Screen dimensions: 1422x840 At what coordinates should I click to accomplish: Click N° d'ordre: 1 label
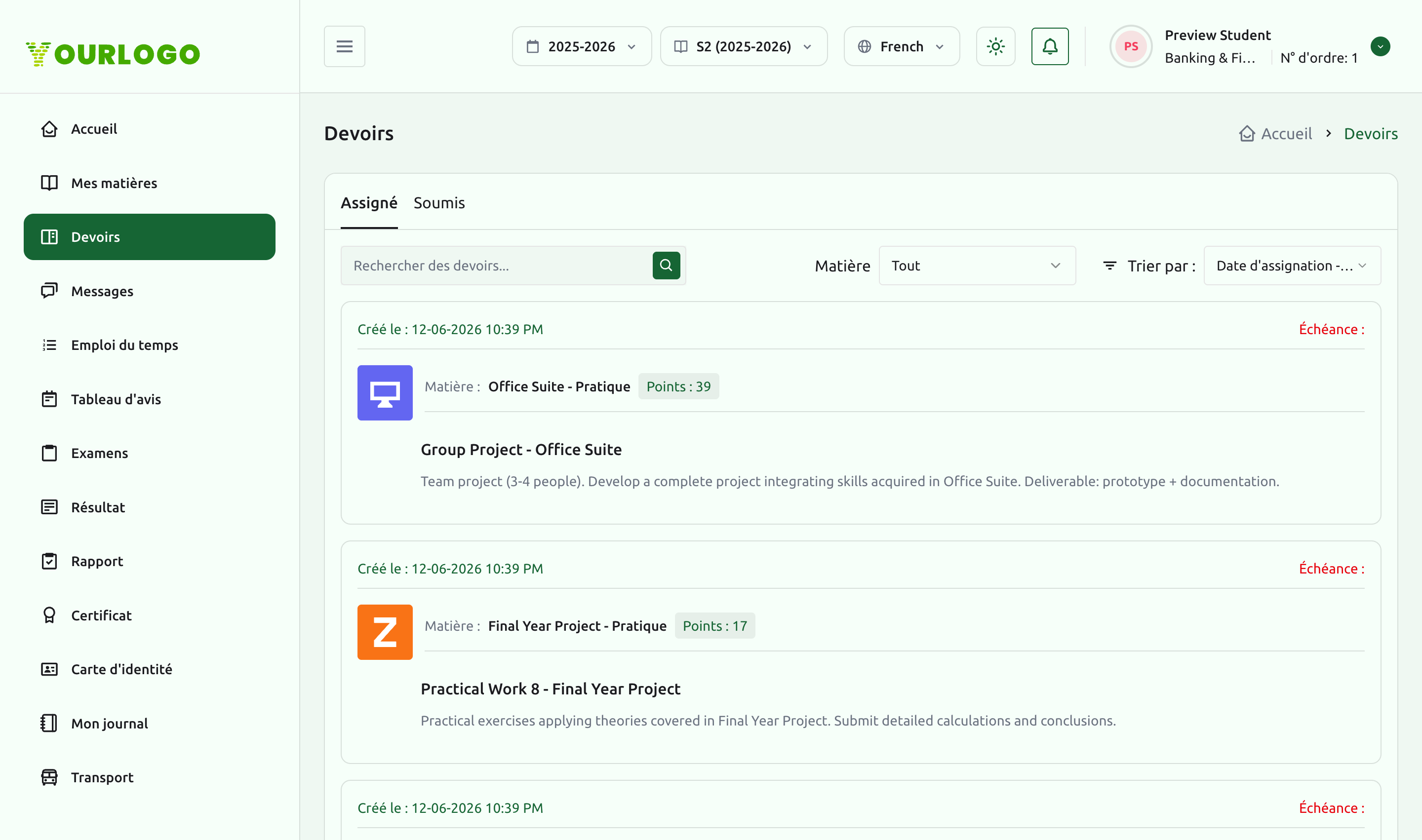(x=1319, y=58)
